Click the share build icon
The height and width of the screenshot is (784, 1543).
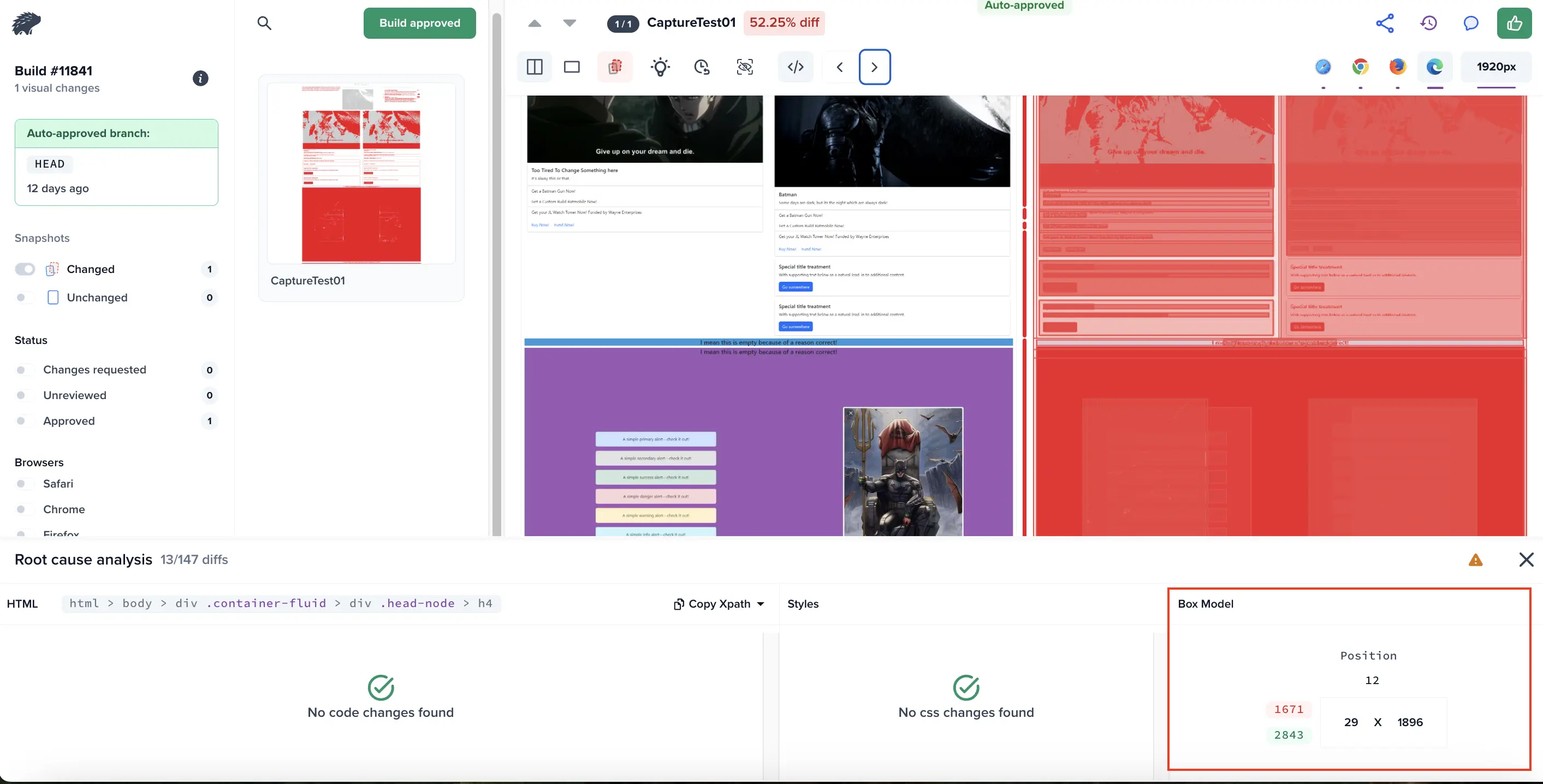click(x=1384, y=22)
